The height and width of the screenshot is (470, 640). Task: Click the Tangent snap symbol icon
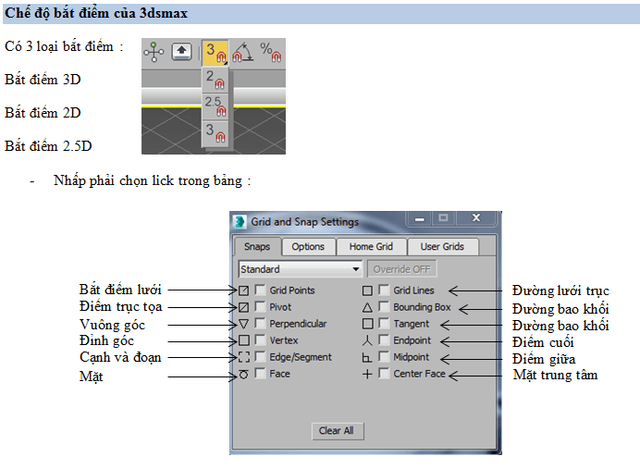367,324
